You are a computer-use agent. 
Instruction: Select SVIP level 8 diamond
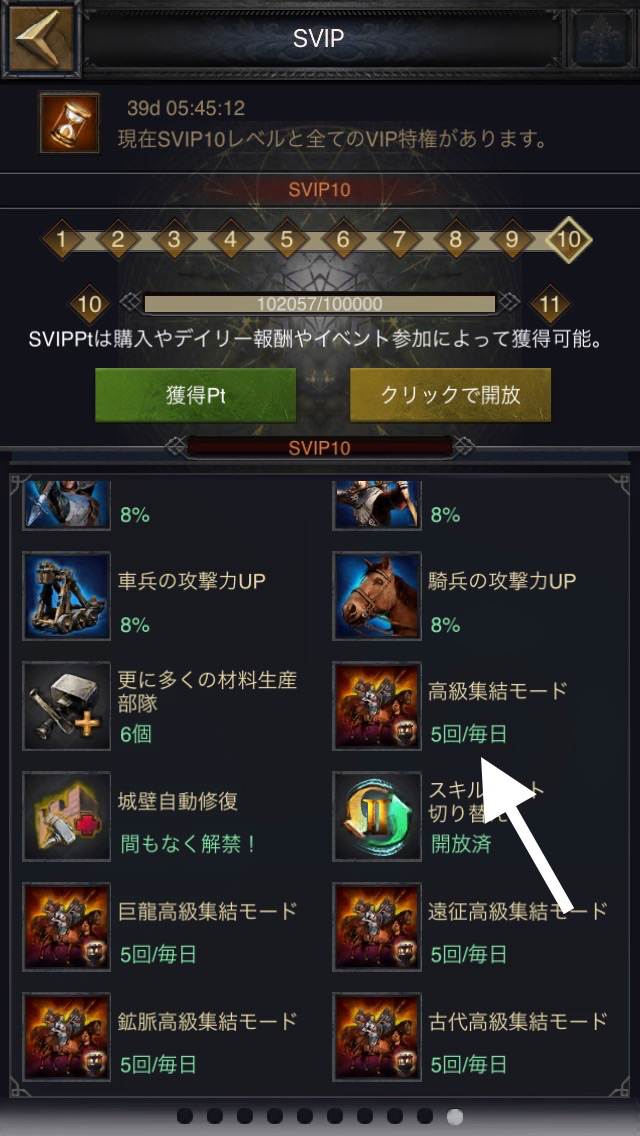point(455,239)
